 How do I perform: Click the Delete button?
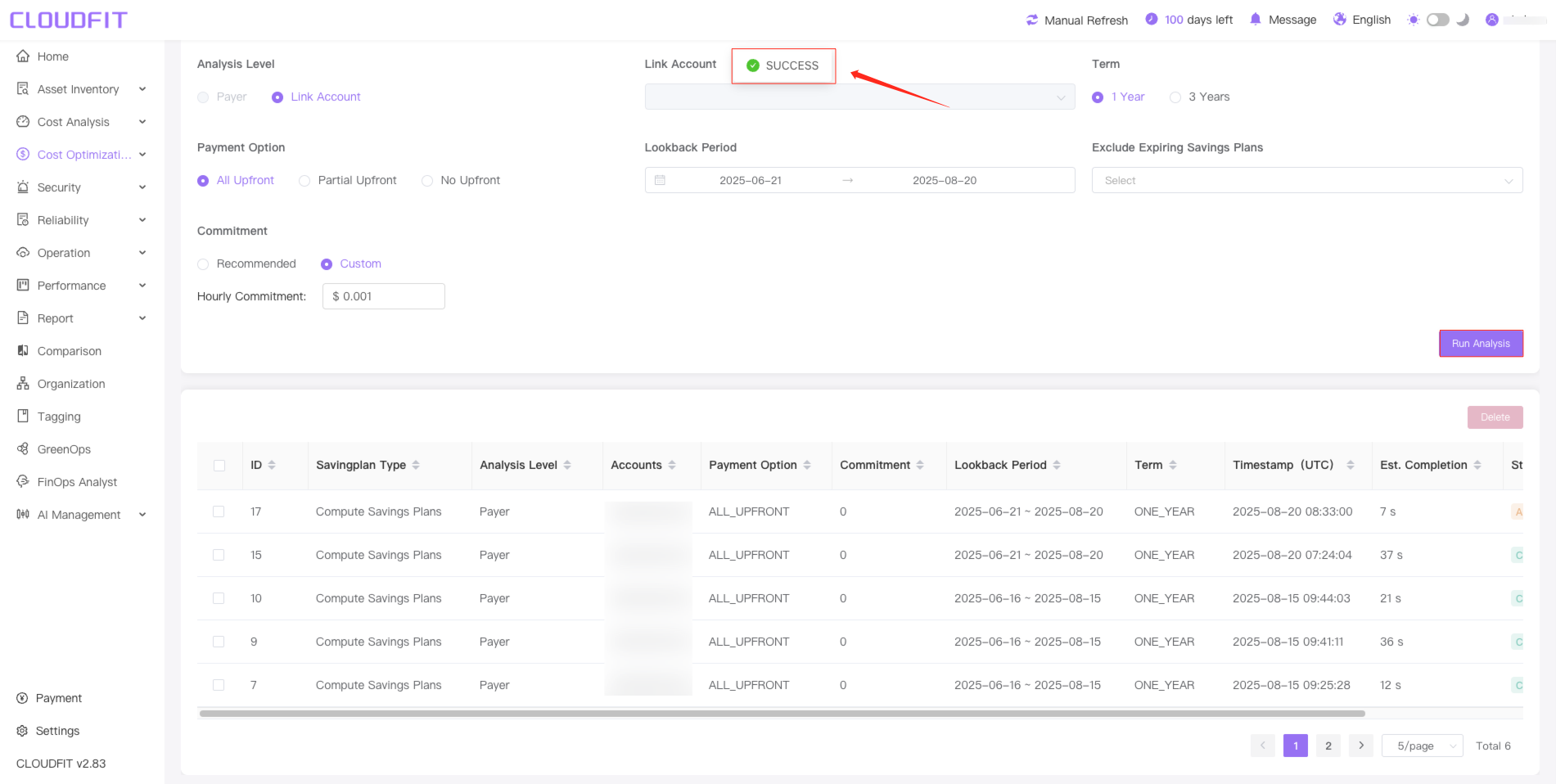(1495, 417)
